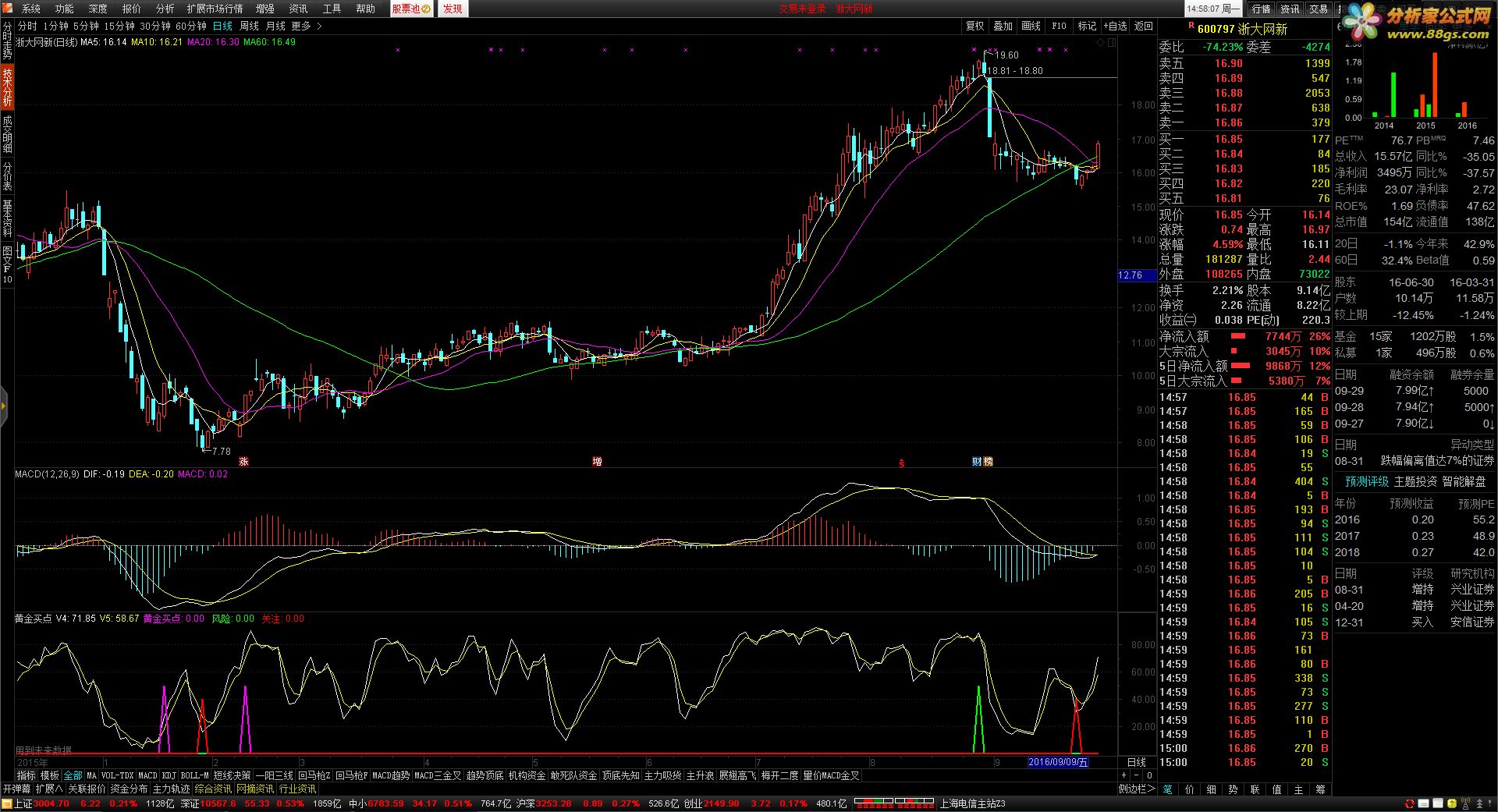Click the red lifebuoy status icon
Image resolution: width=1498 pixels, height=812 pixels.
pyautogui.click(x=1409, y=803)
